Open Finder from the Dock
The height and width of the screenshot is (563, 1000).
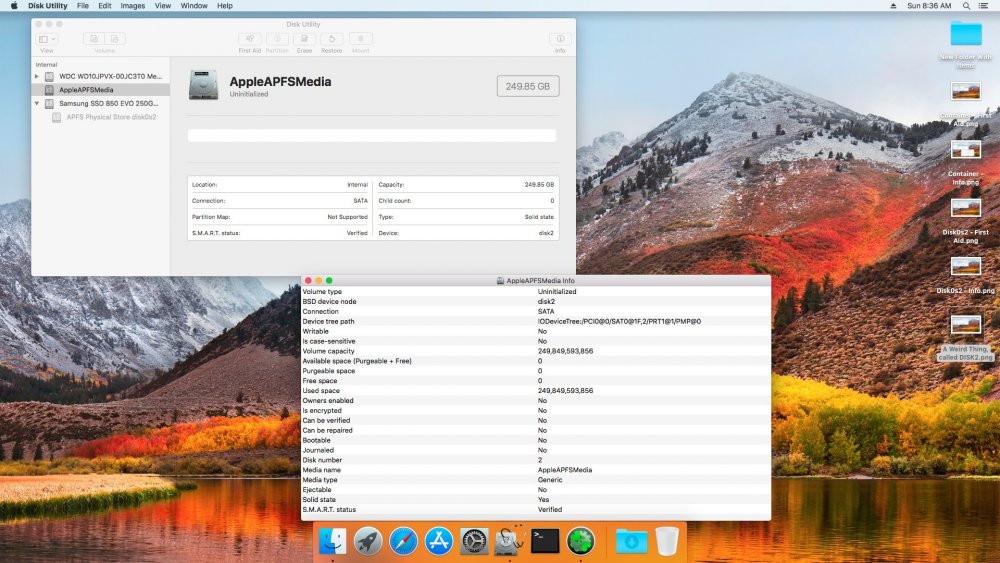[332, 541]
